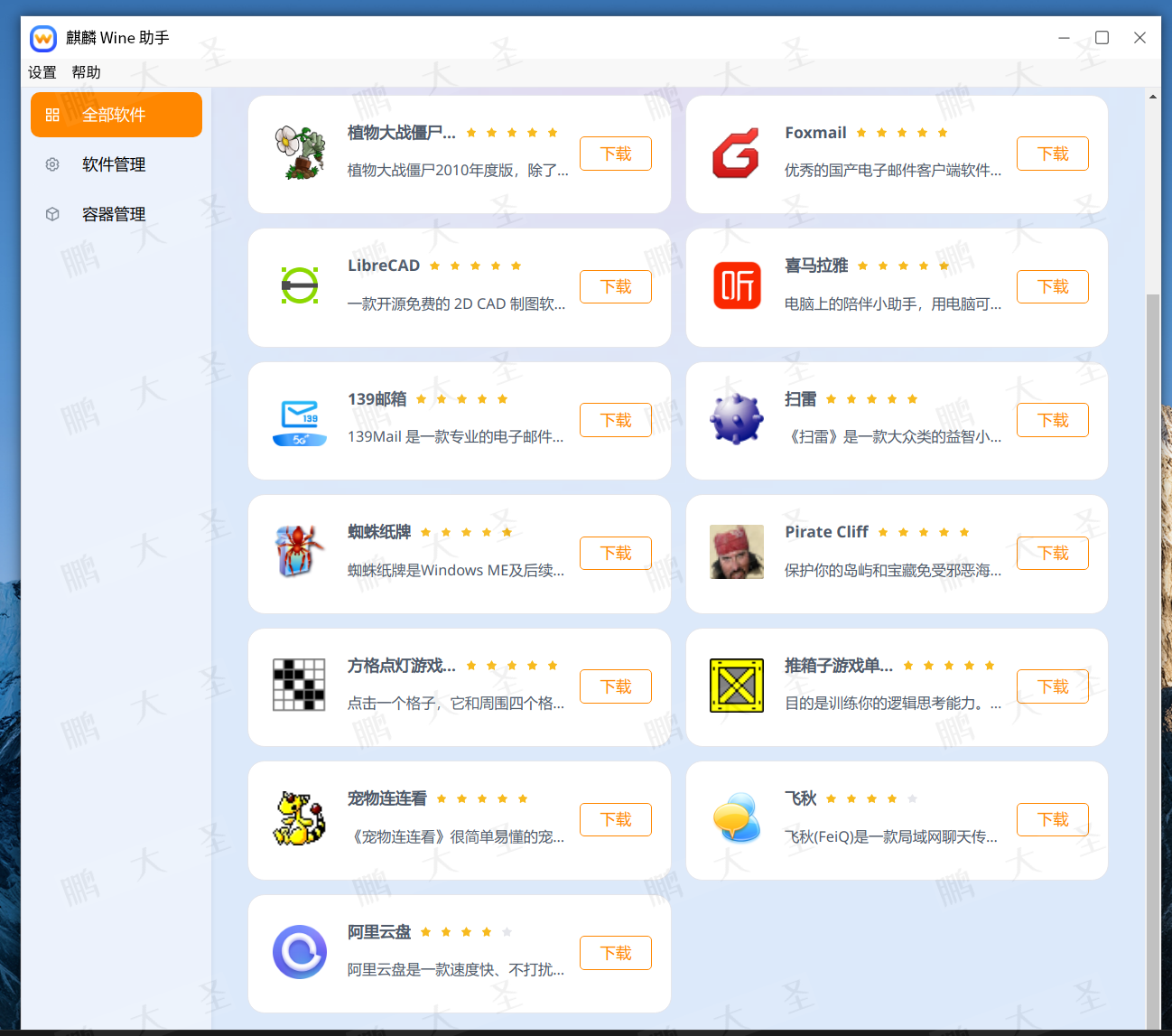Click the 宠物连连看 title text

point(387,798)
